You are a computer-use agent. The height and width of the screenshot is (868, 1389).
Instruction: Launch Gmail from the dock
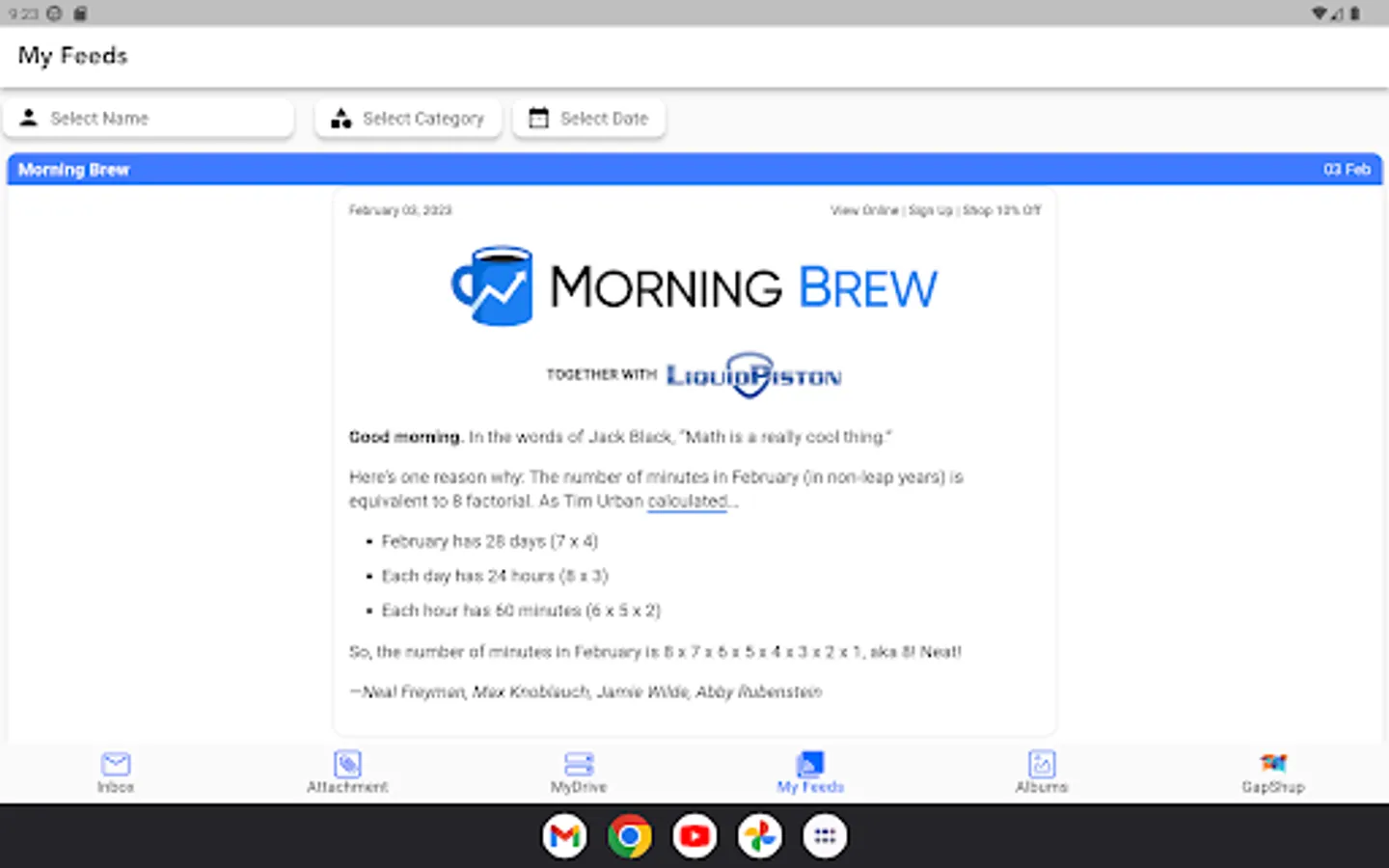click(564, 836)
